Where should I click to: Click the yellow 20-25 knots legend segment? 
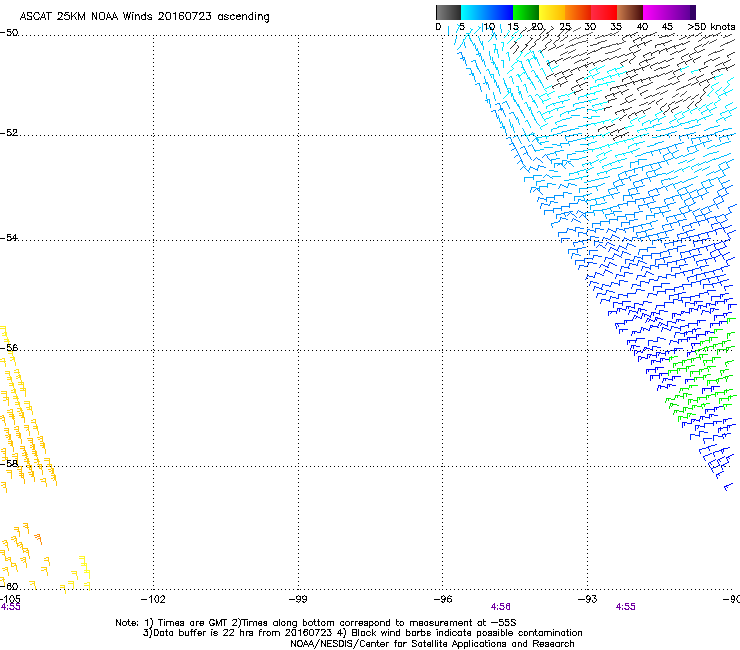[x=552, y=12]
